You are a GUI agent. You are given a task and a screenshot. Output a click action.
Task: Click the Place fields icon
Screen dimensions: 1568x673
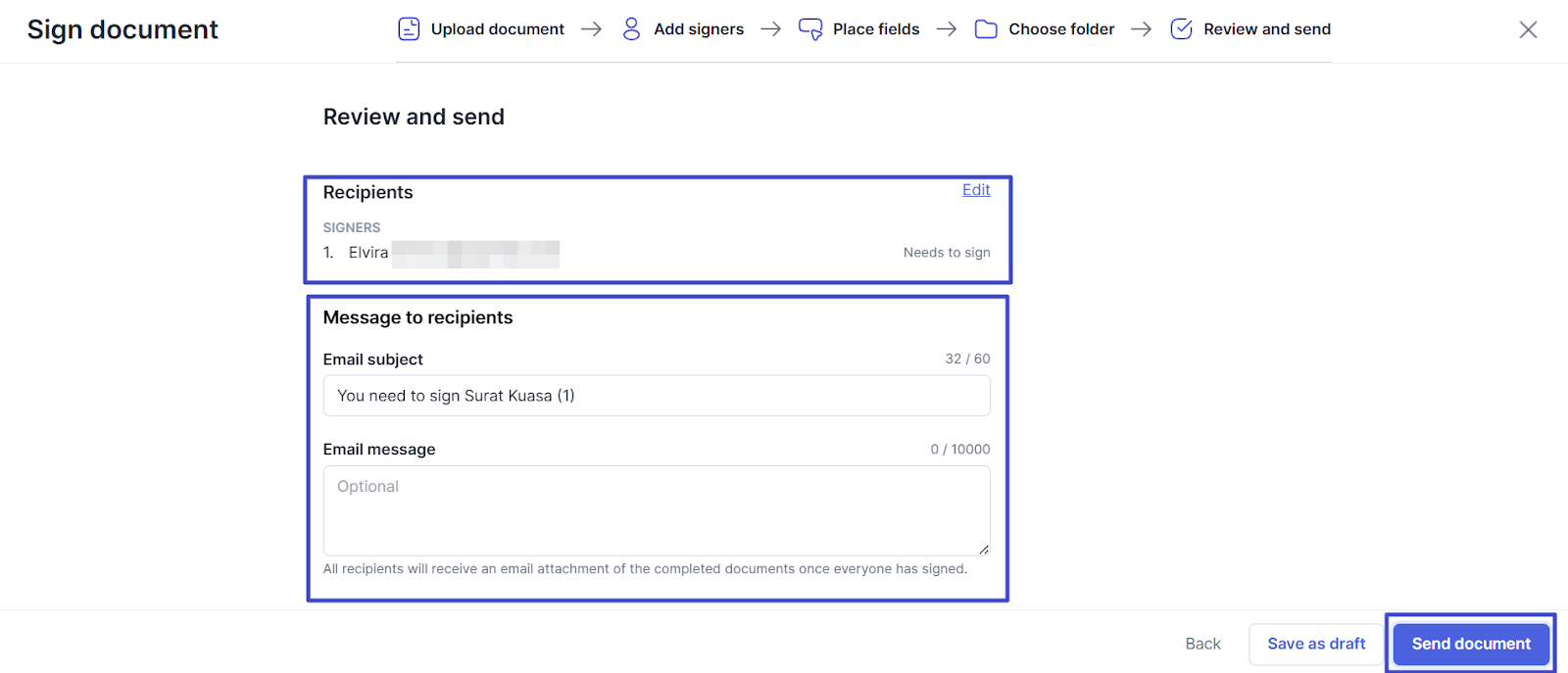point(810,29)
